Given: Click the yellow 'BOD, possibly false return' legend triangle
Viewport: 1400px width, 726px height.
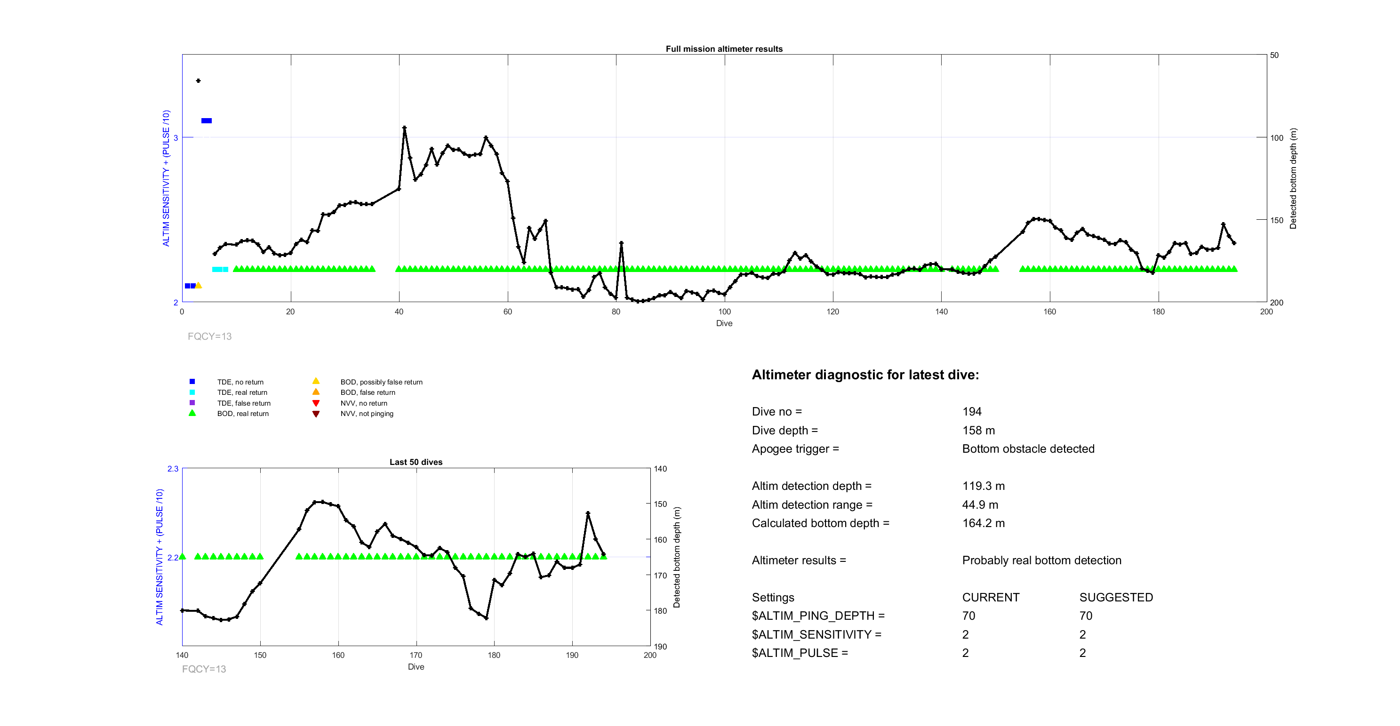Looking at the screenshot, I should (x=316, y=381).
